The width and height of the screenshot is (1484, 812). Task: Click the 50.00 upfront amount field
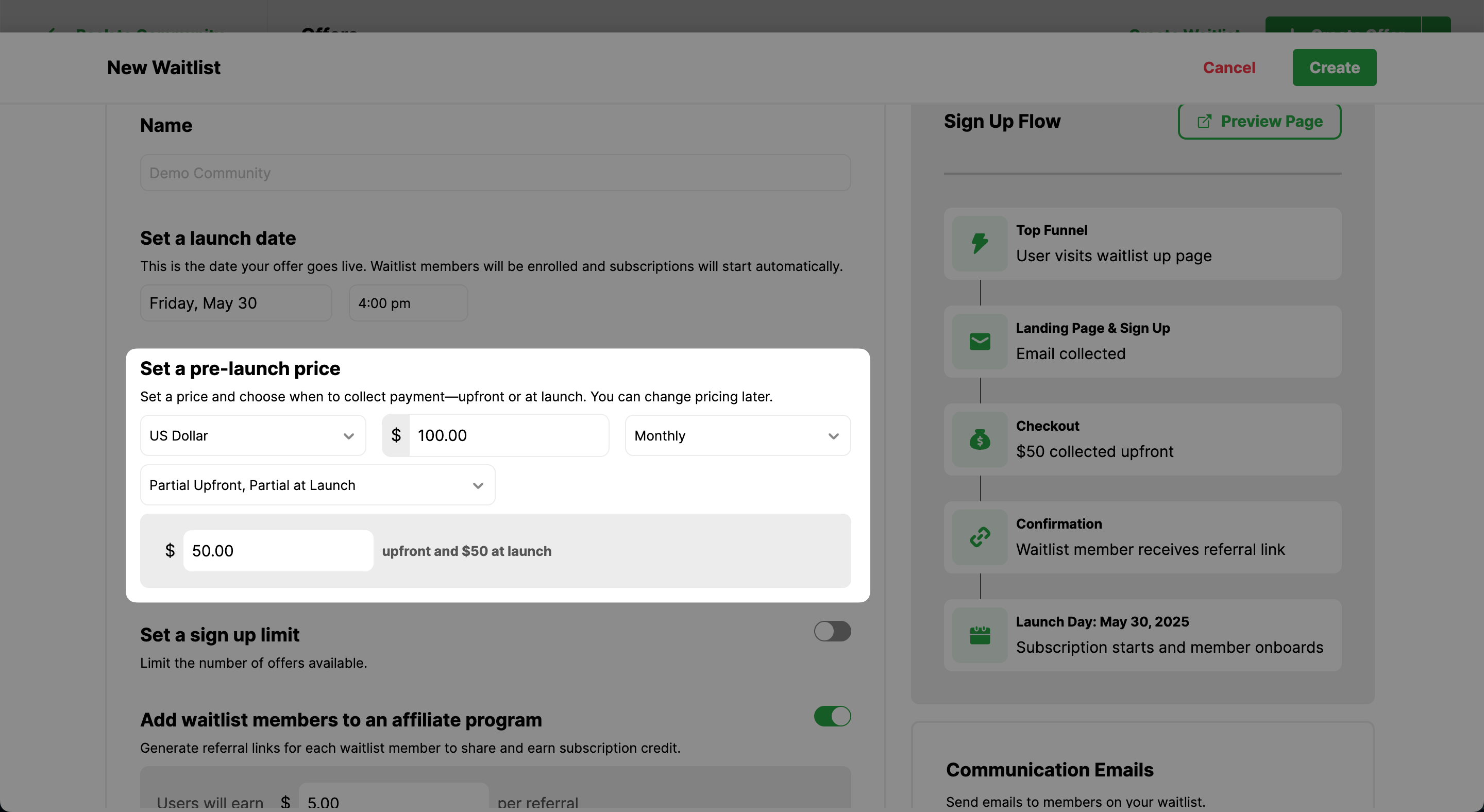[278, 551]
